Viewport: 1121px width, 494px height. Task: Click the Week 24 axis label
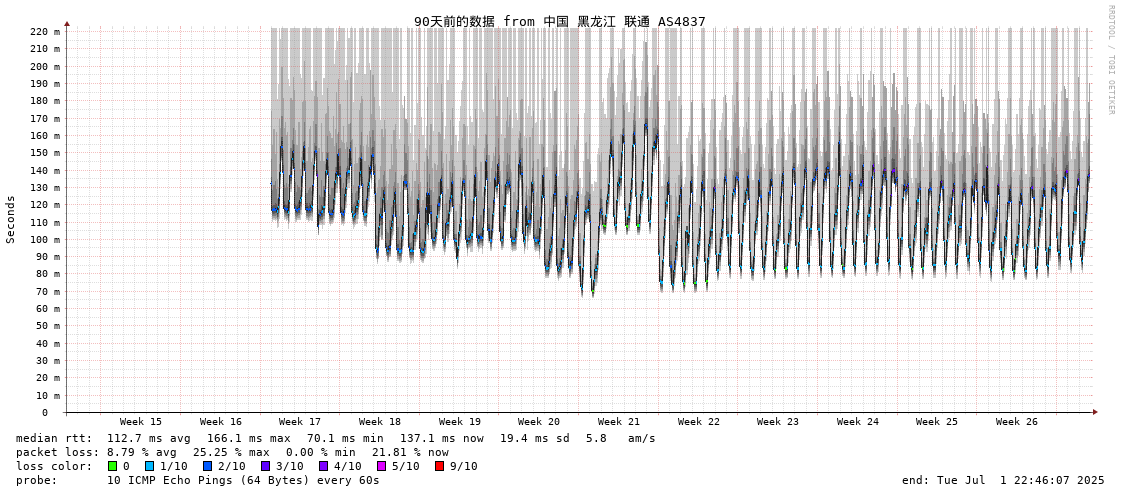coord(858,422)
